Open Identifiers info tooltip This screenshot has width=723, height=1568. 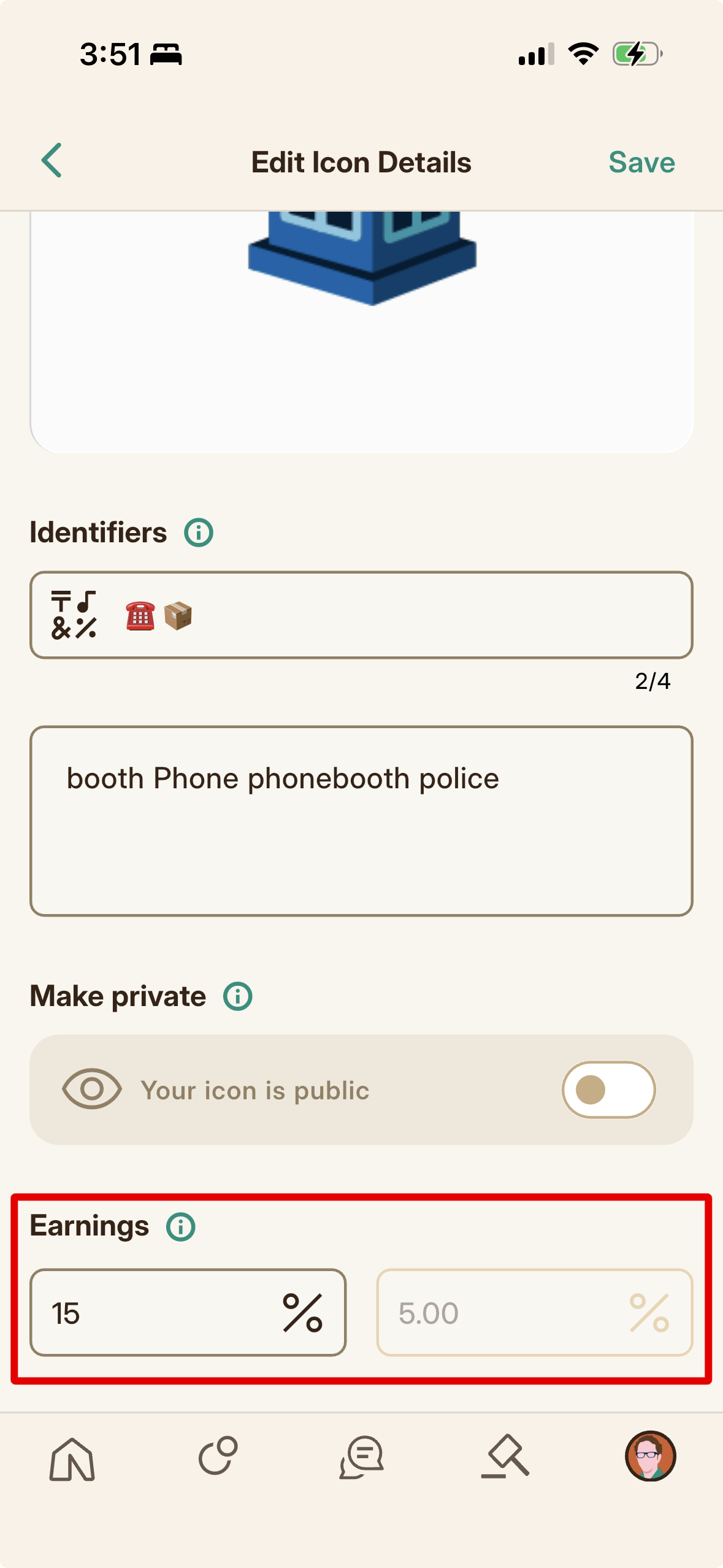tap(199, 532)
